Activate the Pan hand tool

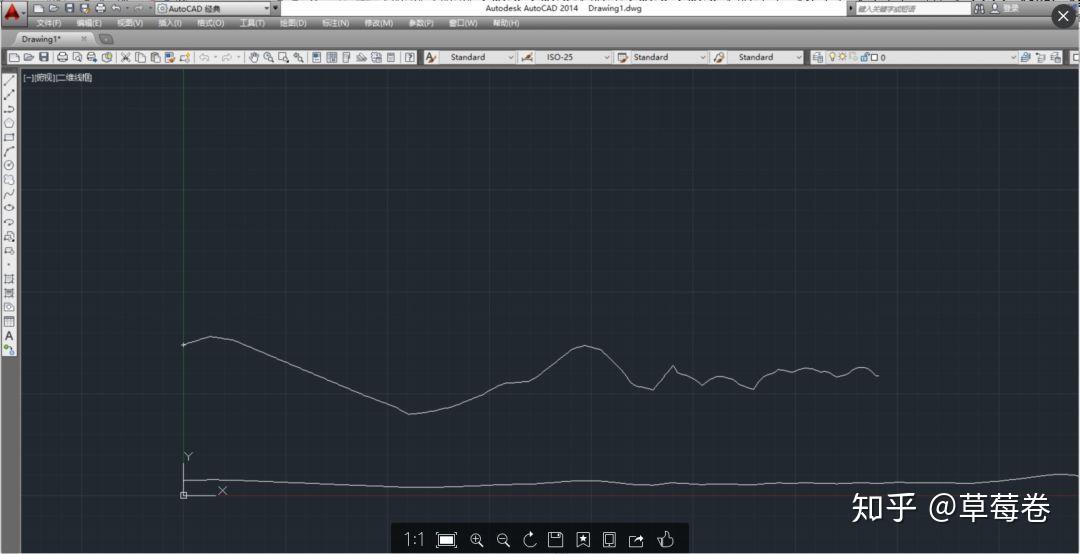[253, 57]
